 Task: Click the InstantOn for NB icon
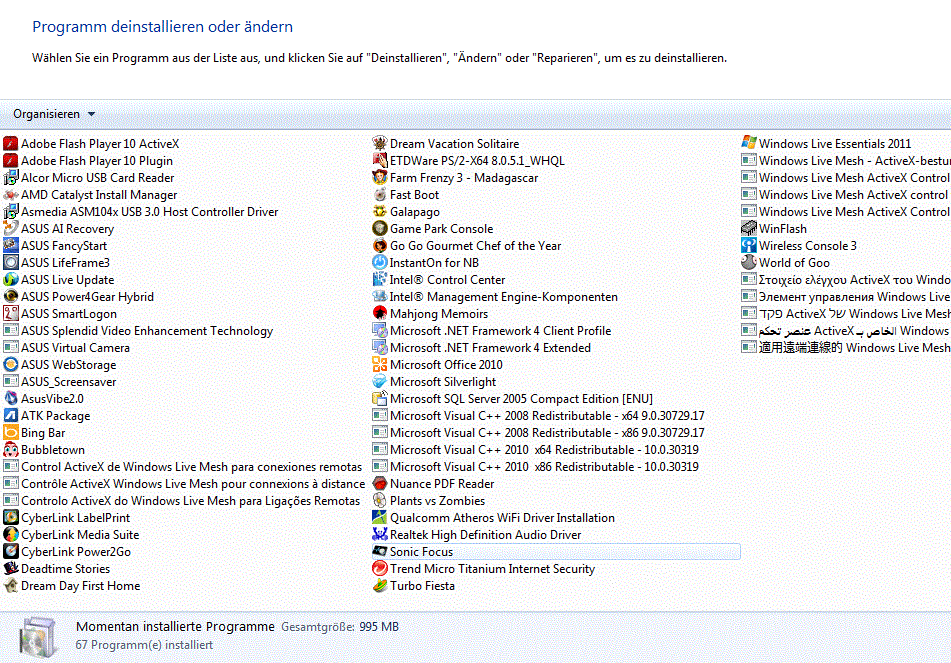pyautogui.click(x=380, y=263)
